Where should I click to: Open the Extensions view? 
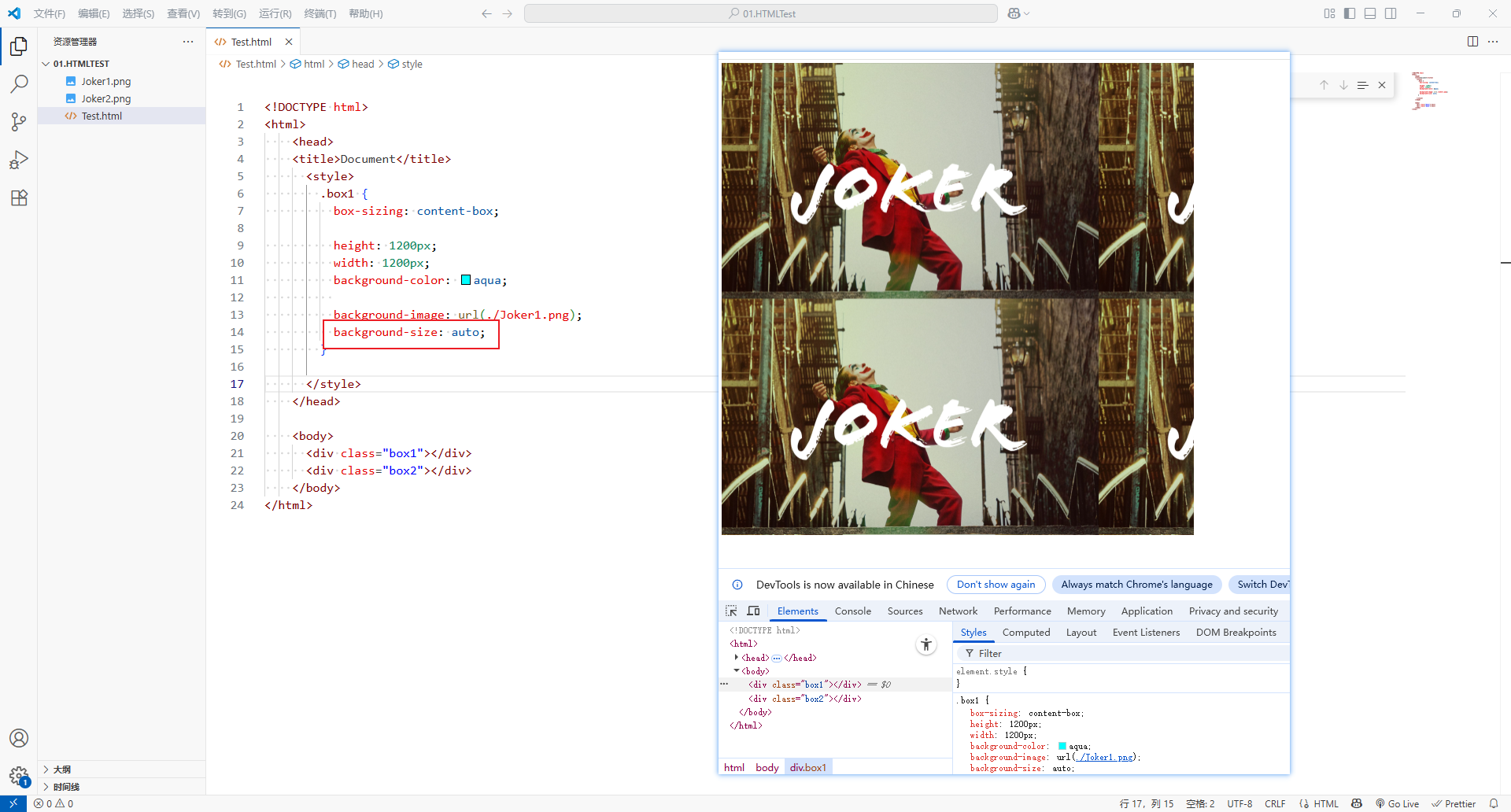pos(19,197)
